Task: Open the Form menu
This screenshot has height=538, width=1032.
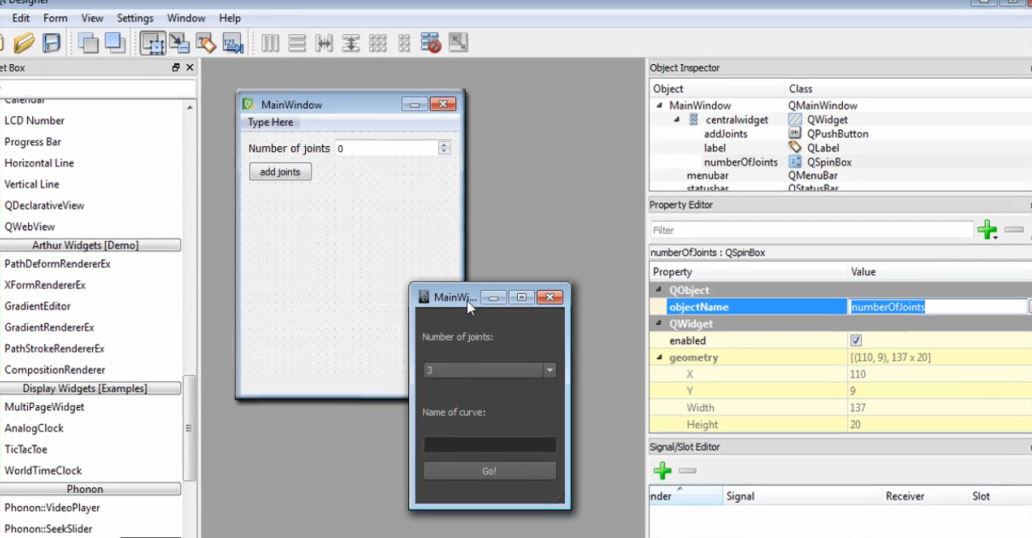Action: (x=55, y=18)
